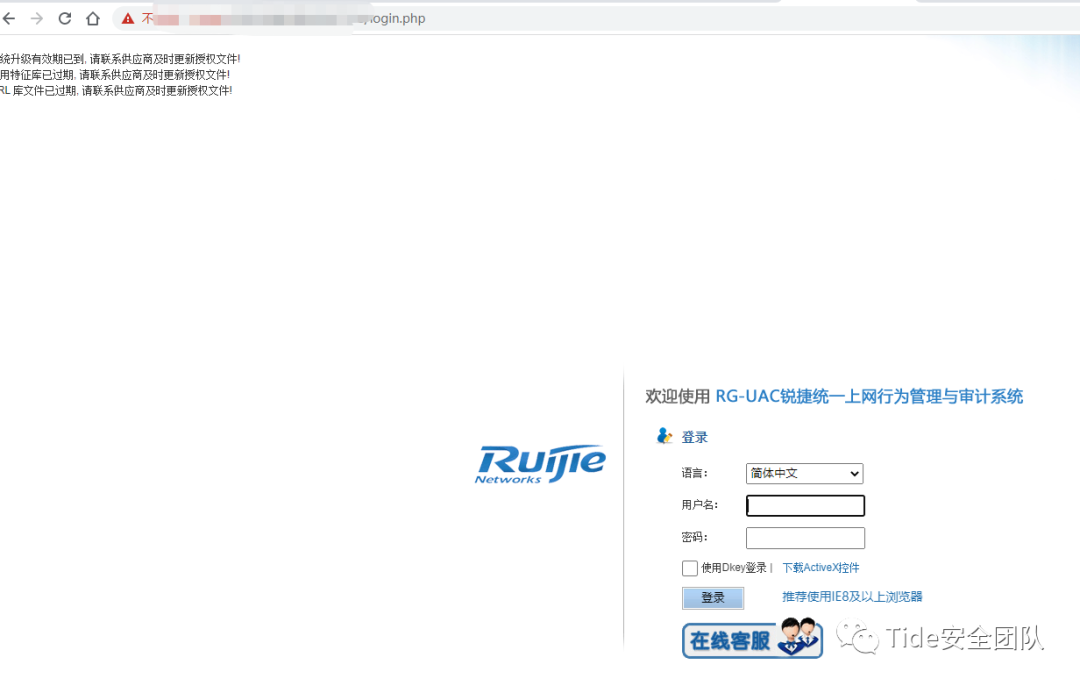
Task: Click the 特征库已过期 warning line
Action: coord(115,75)
